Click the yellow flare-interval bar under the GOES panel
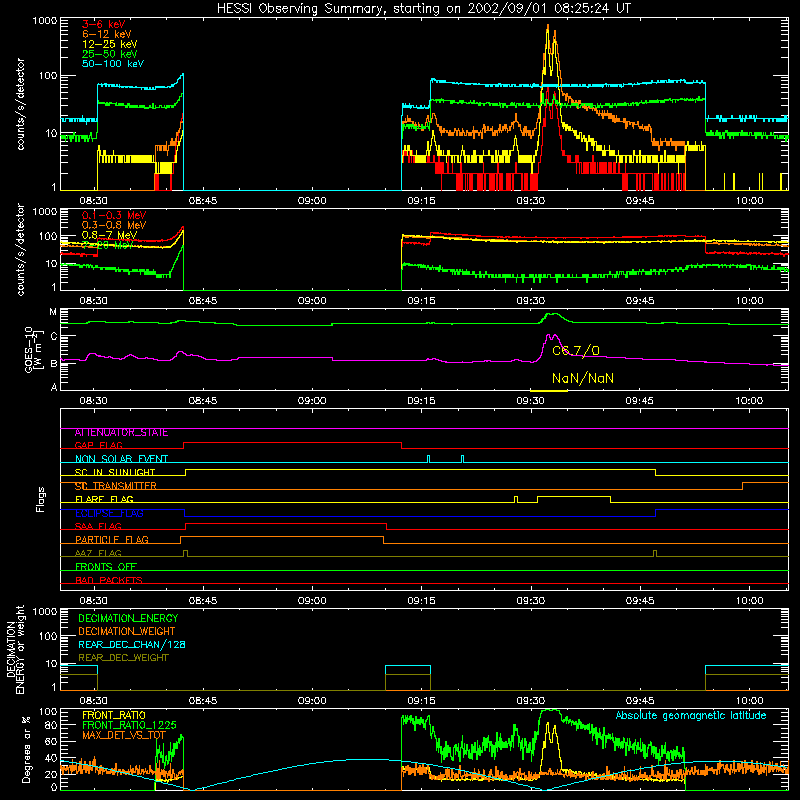This screenshot has height=800, width=800. 549,391
